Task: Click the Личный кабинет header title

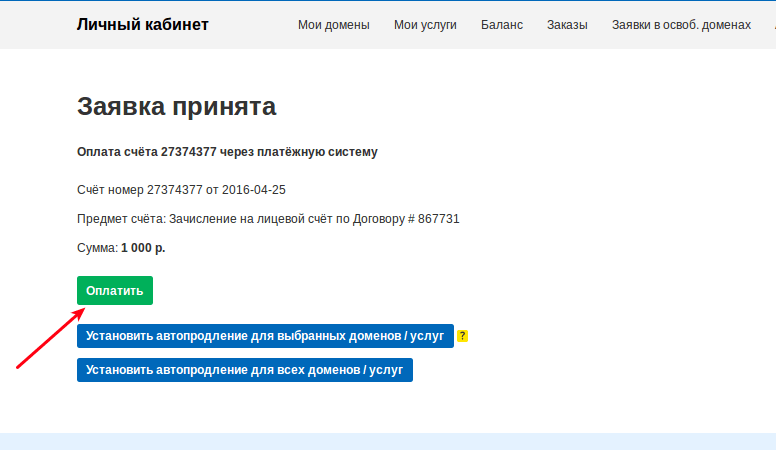Action: coord(143,24)
